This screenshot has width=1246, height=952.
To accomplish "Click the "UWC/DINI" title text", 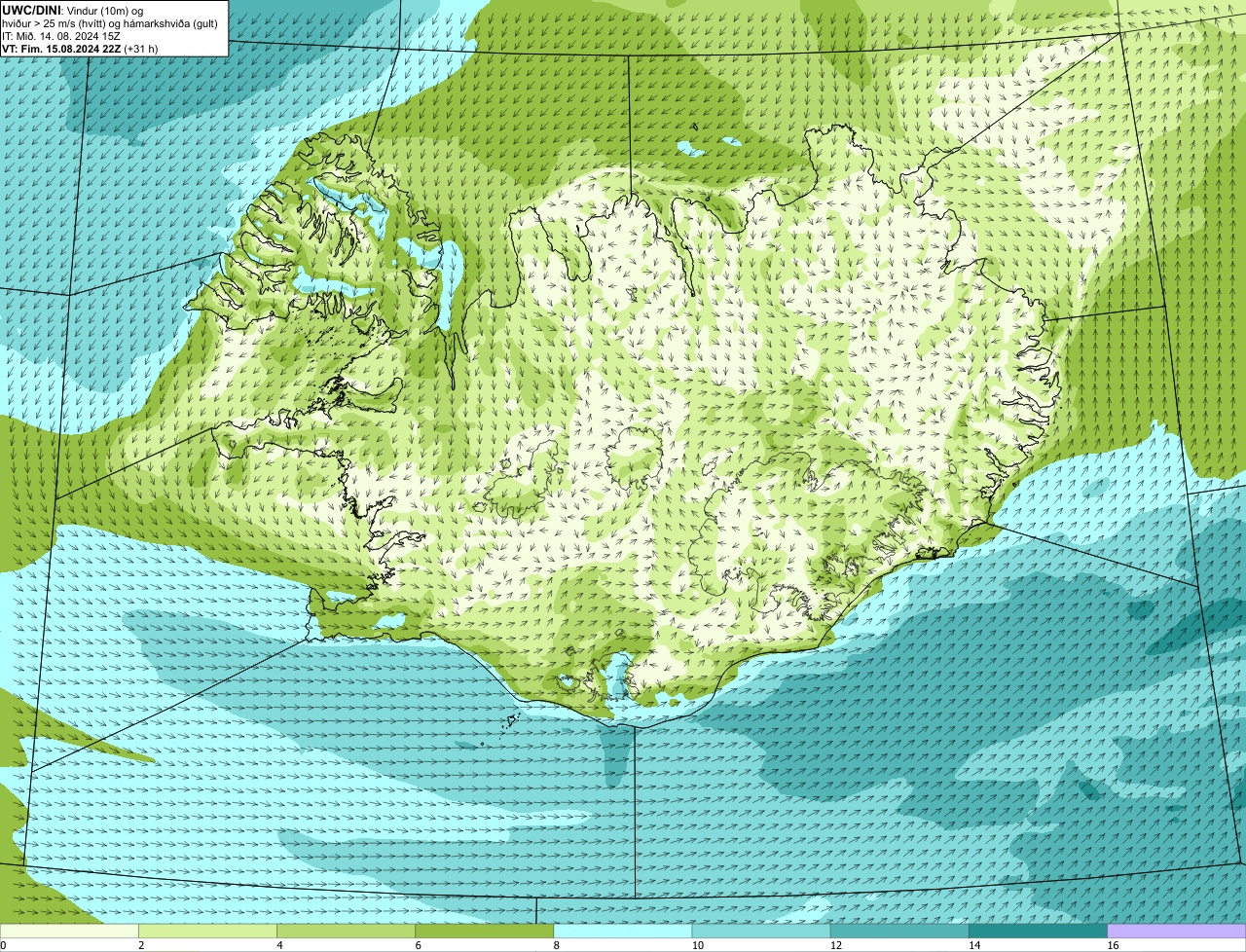I will pos(31,11).
